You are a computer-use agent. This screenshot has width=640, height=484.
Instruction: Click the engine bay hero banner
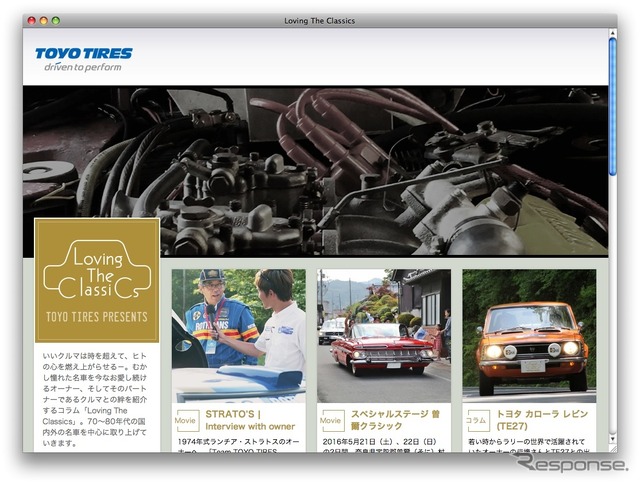[x=315, y=171]
